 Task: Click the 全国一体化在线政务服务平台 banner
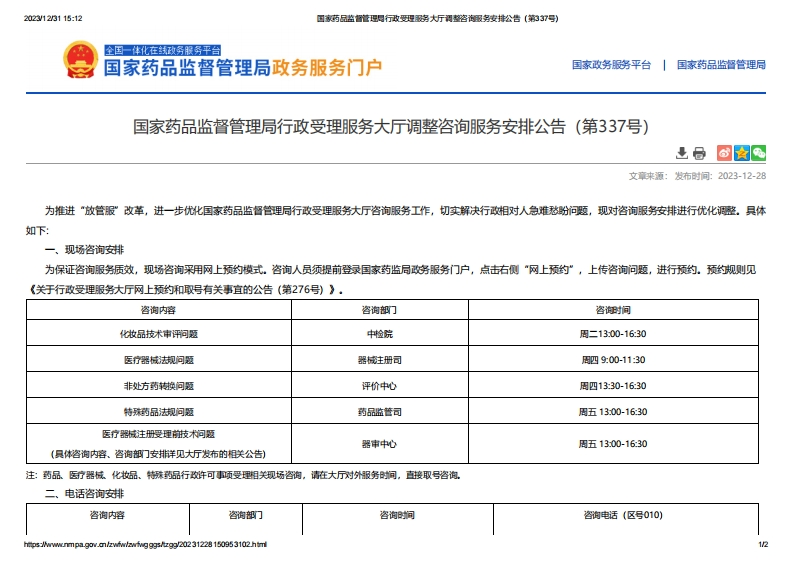click(161, 49)
